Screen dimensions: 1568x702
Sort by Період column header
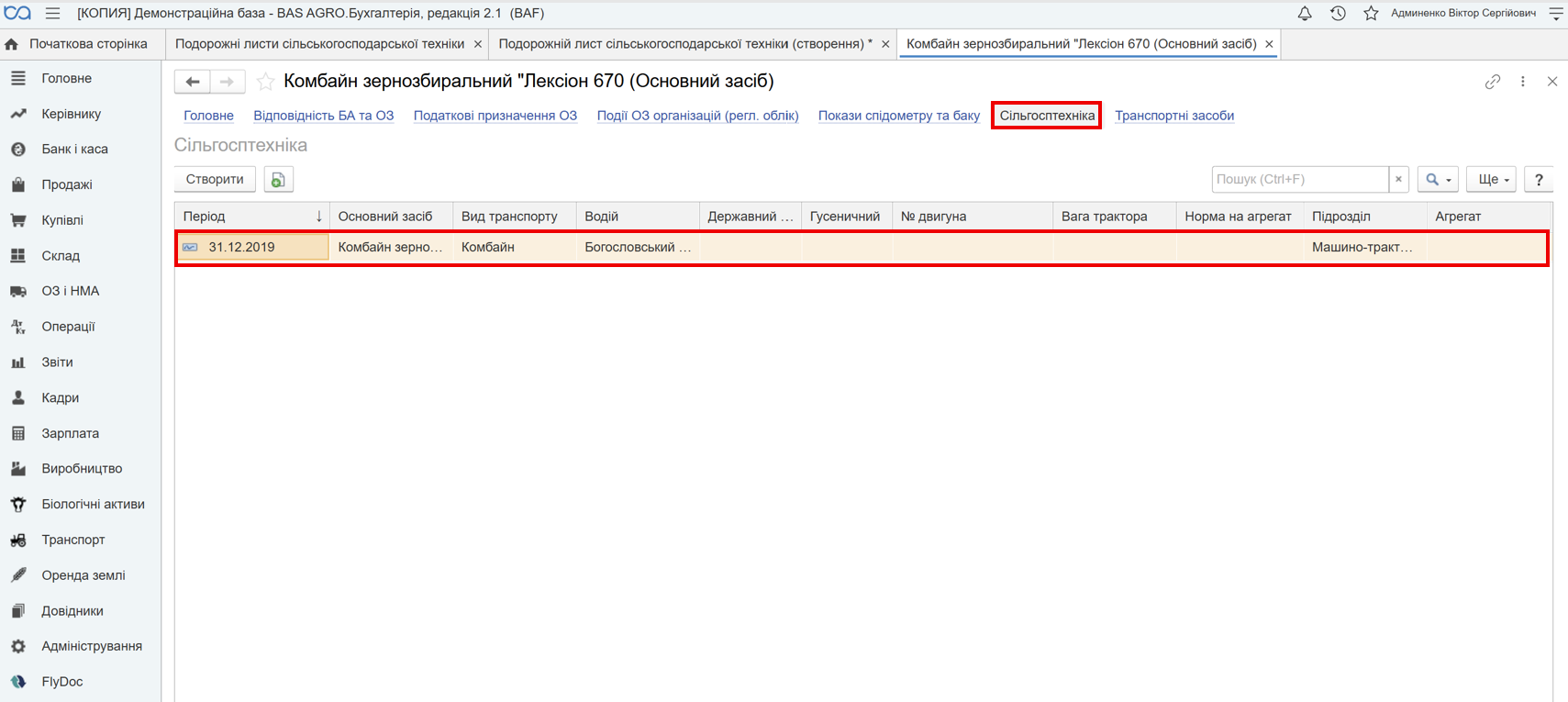click(x=252, y=217)
